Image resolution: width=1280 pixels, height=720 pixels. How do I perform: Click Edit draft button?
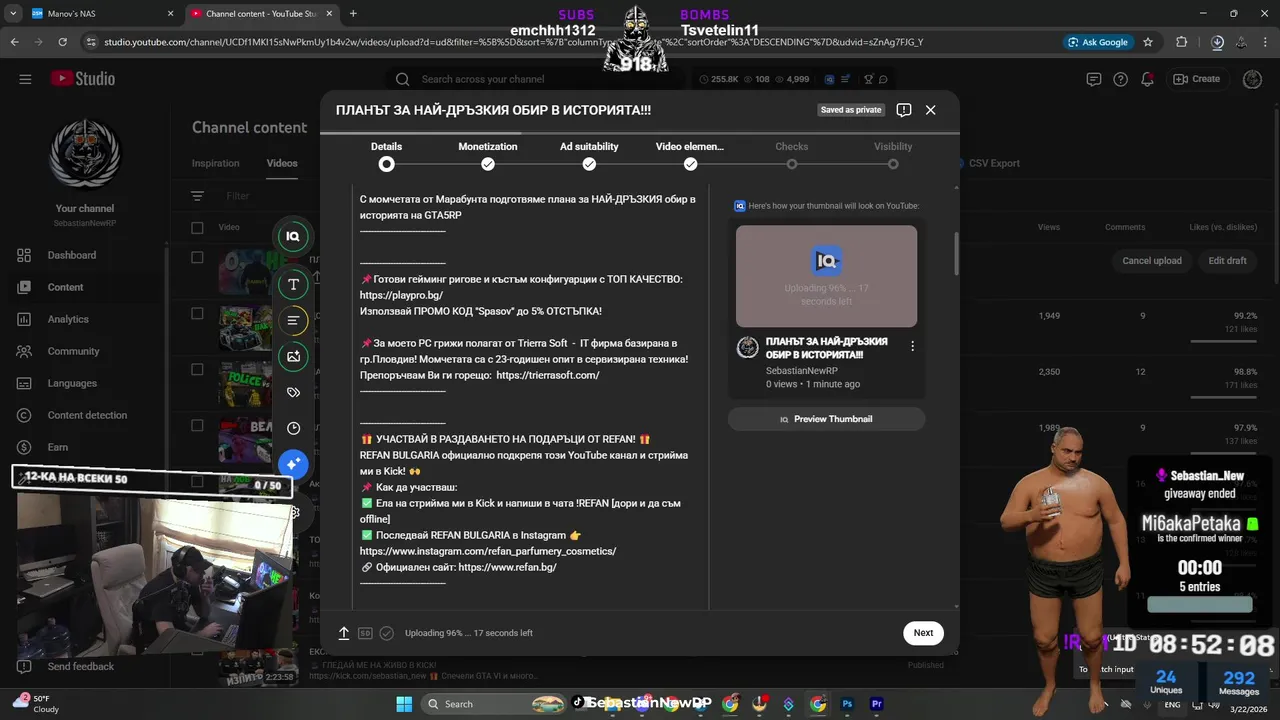tap(1227, 261)
